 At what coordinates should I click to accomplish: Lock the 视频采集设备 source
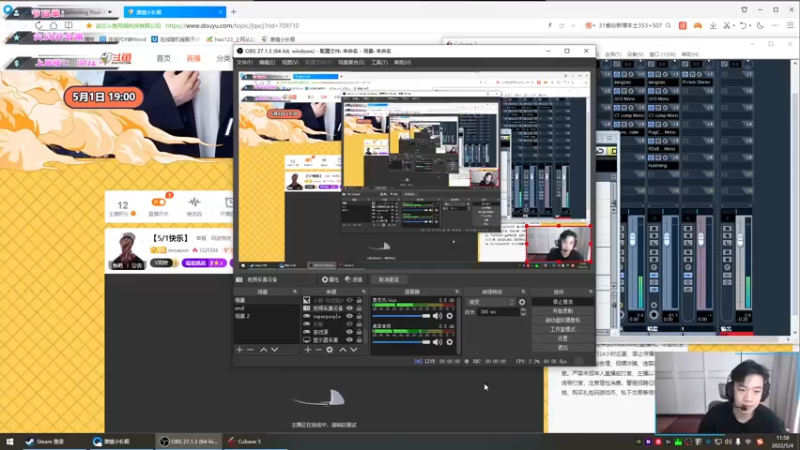[x=359, y=308]
